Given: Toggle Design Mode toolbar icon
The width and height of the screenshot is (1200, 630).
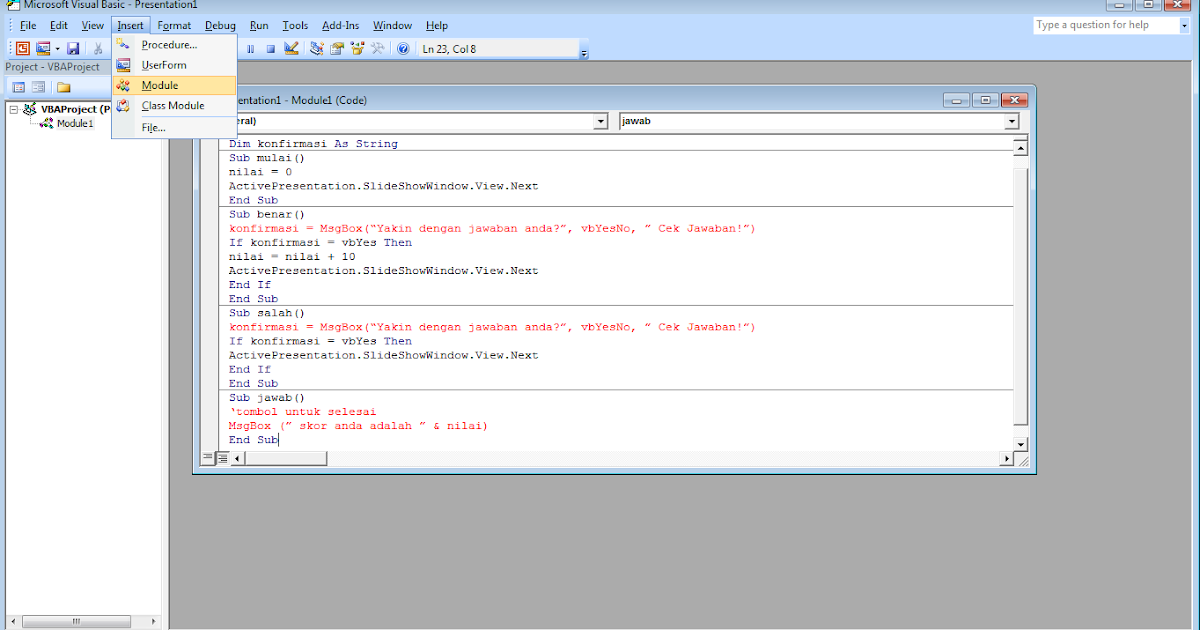Looking at the screenshot, I should point(291,48).
